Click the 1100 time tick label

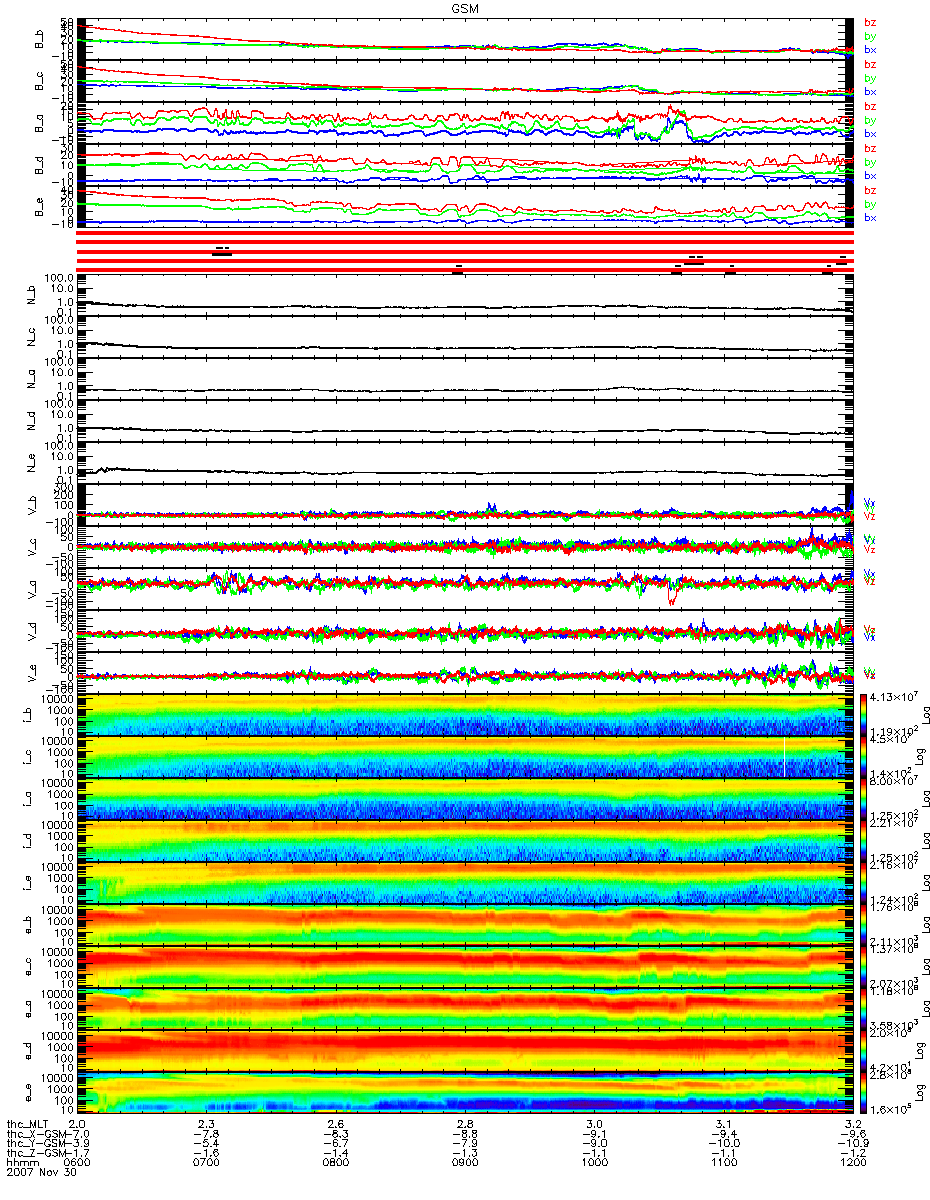tap(723, 1163)
